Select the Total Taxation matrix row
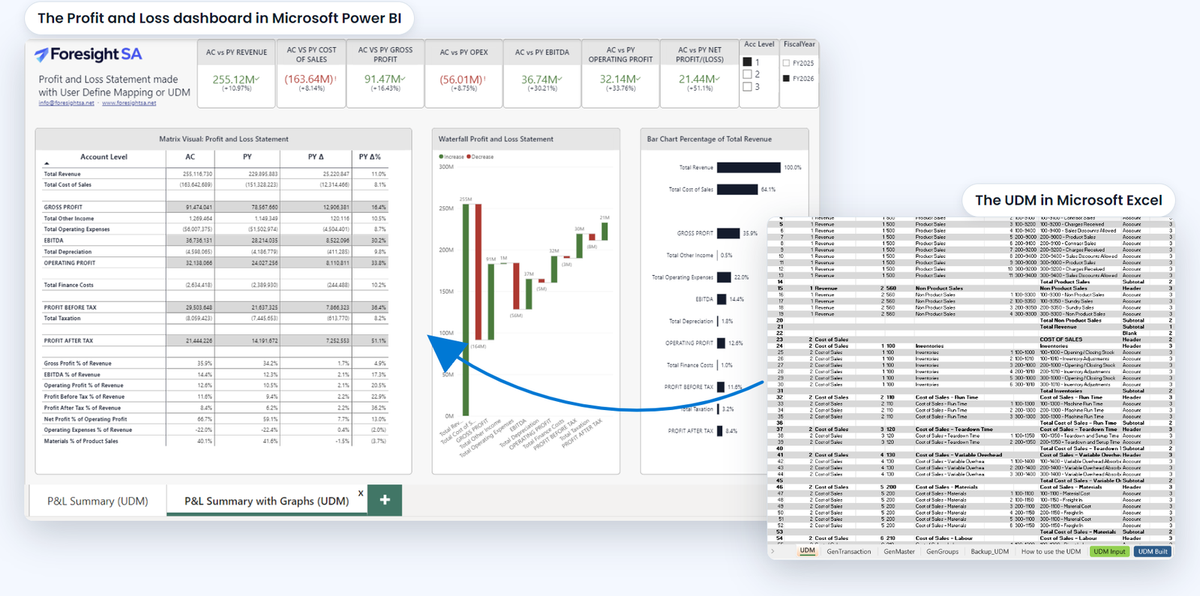 [x=215, y=318]
